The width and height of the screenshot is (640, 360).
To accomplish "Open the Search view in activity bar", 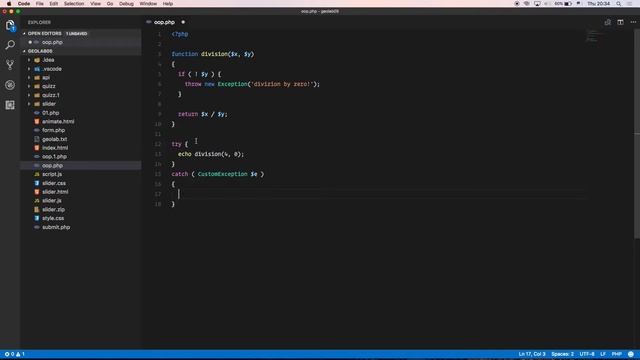I will coord(10,45).
